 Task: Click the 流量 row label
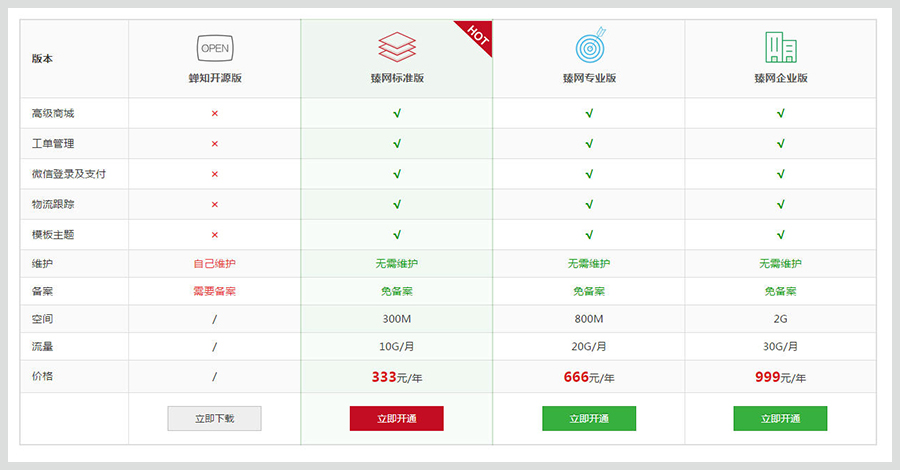[x=42, y=347]
